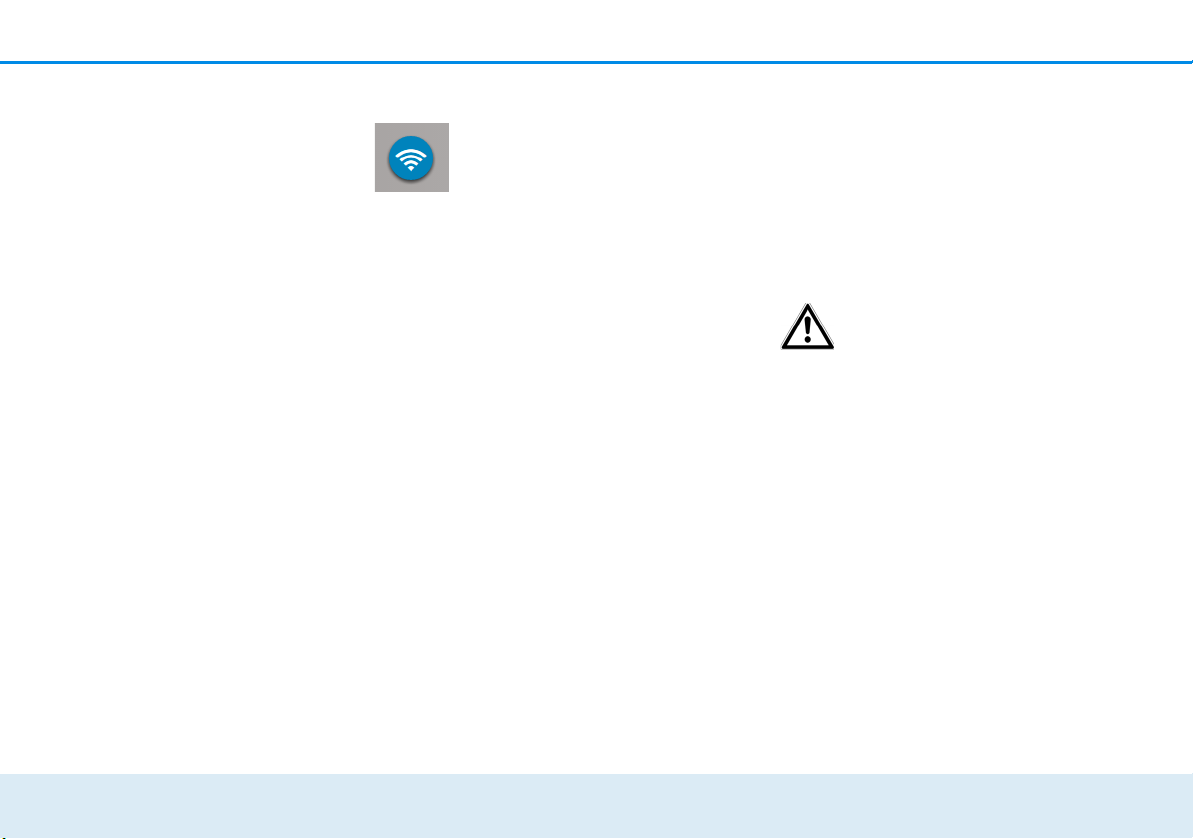
Task: Click the blue horizontal line at the top
Action: click(596, 62)
